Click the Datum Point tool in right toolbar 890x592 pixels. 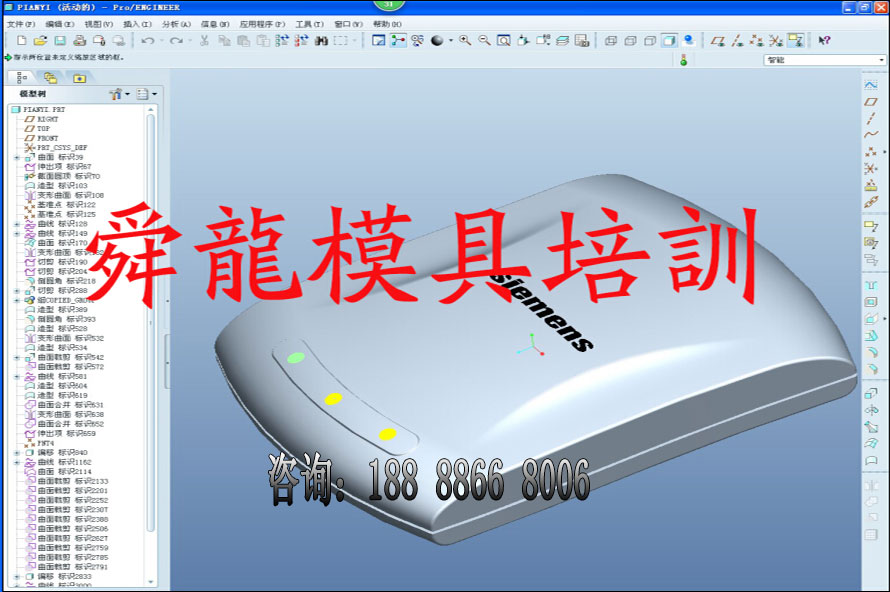tap(871, 152)
